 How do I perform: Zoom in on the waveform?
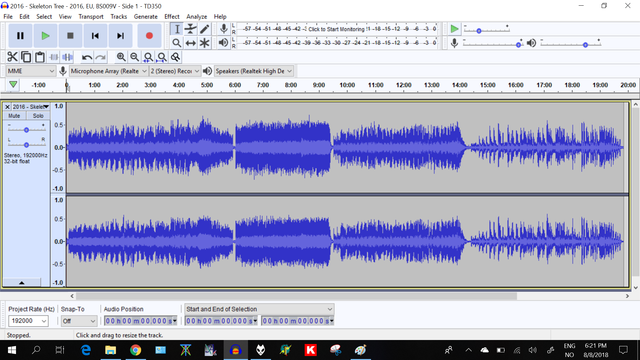(121, 57)
